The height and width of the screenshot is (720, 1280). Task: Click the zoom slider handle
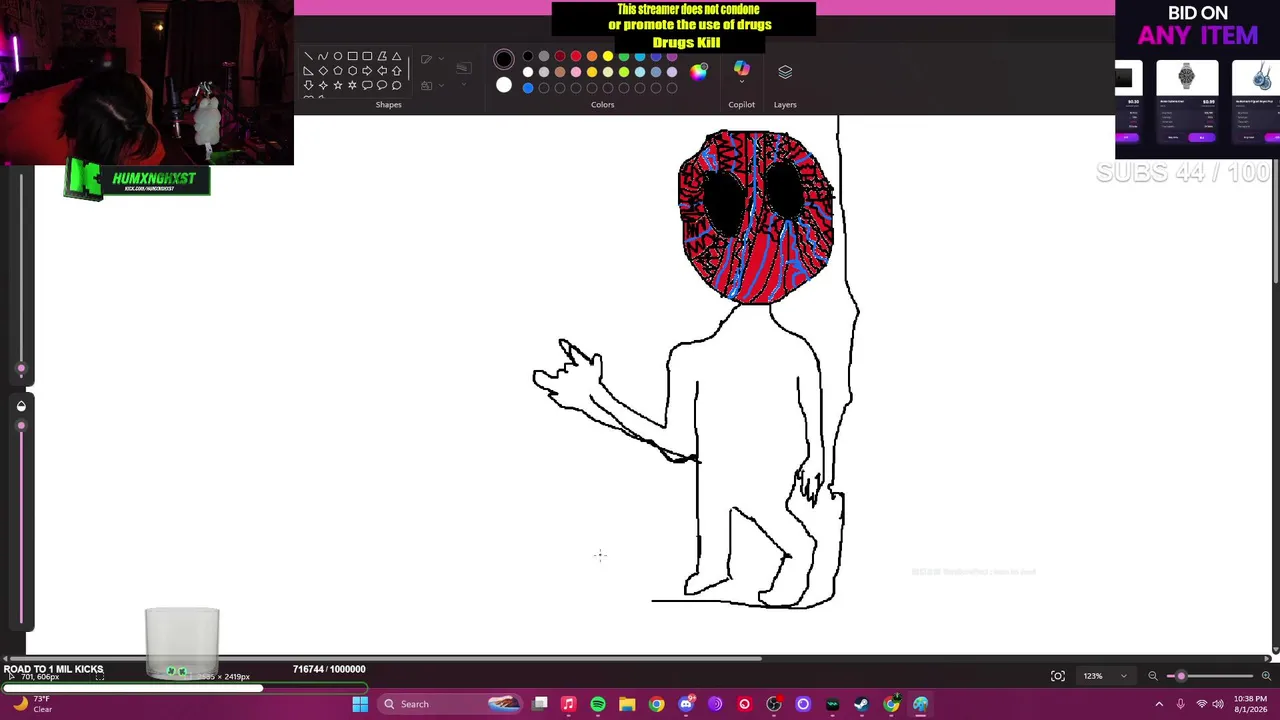(1181, 676)
